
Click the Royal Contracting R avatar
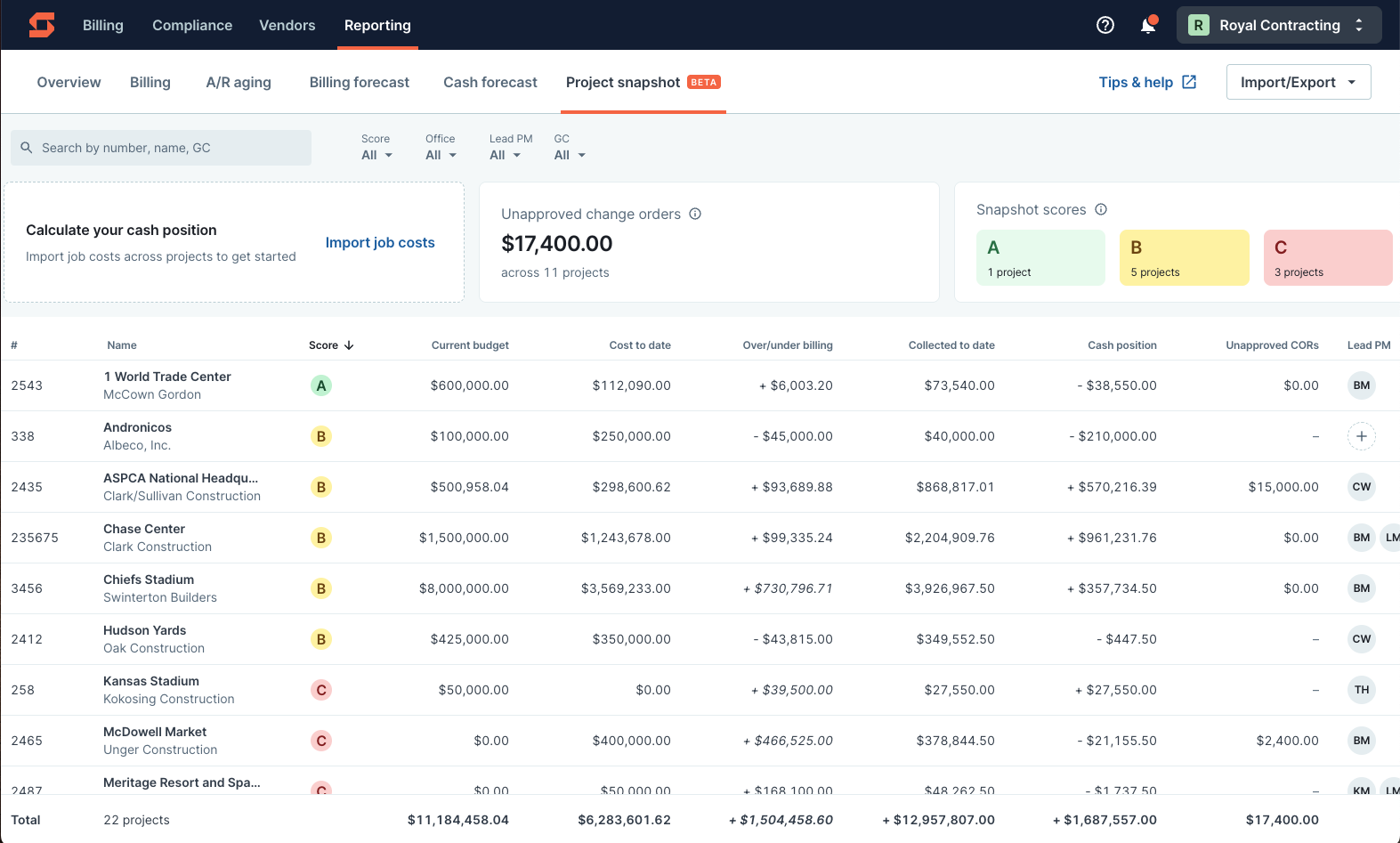[x=1199, y=25]
